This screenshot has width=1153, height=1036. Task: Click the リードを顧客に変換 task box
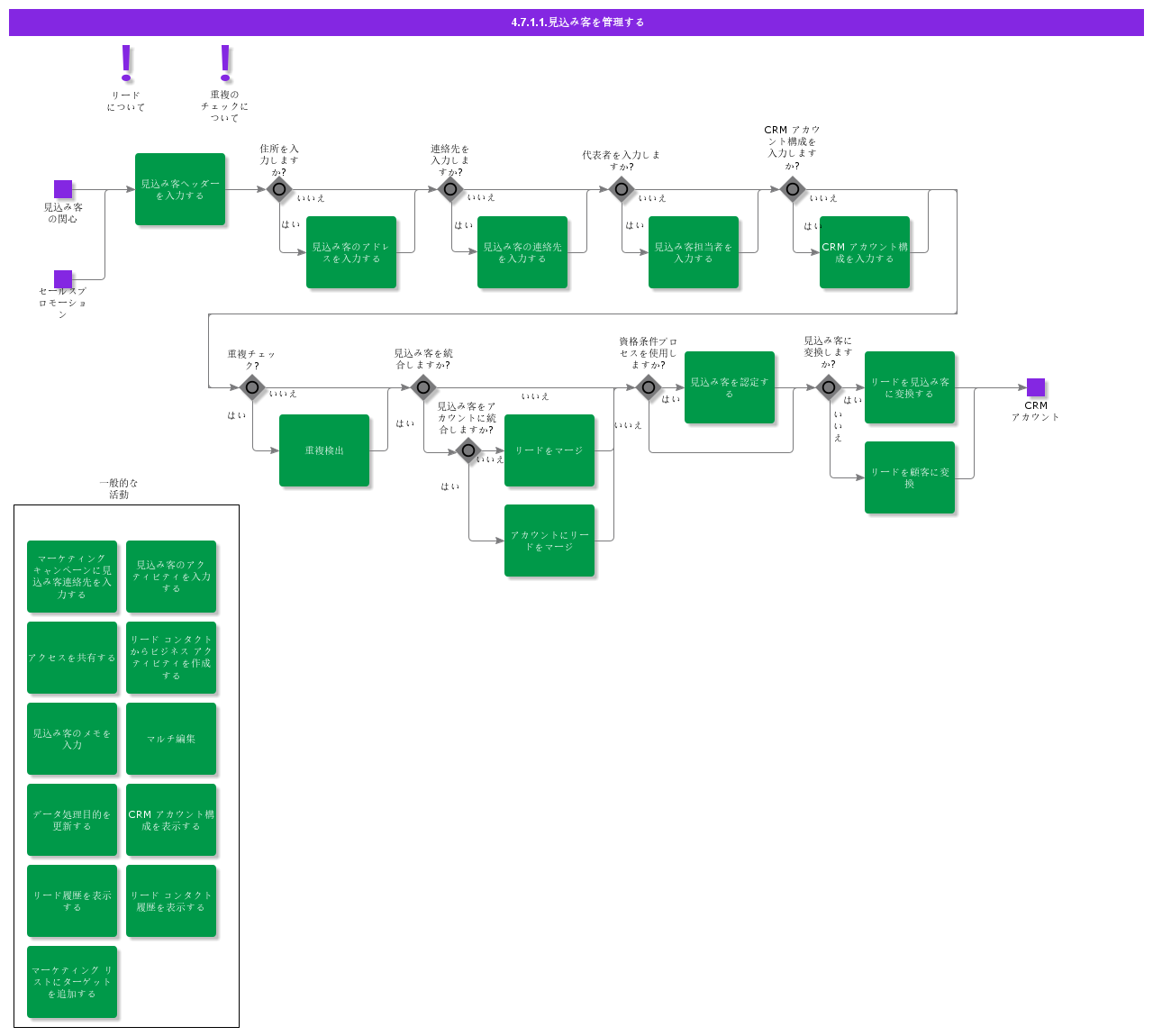coord(910,477)
